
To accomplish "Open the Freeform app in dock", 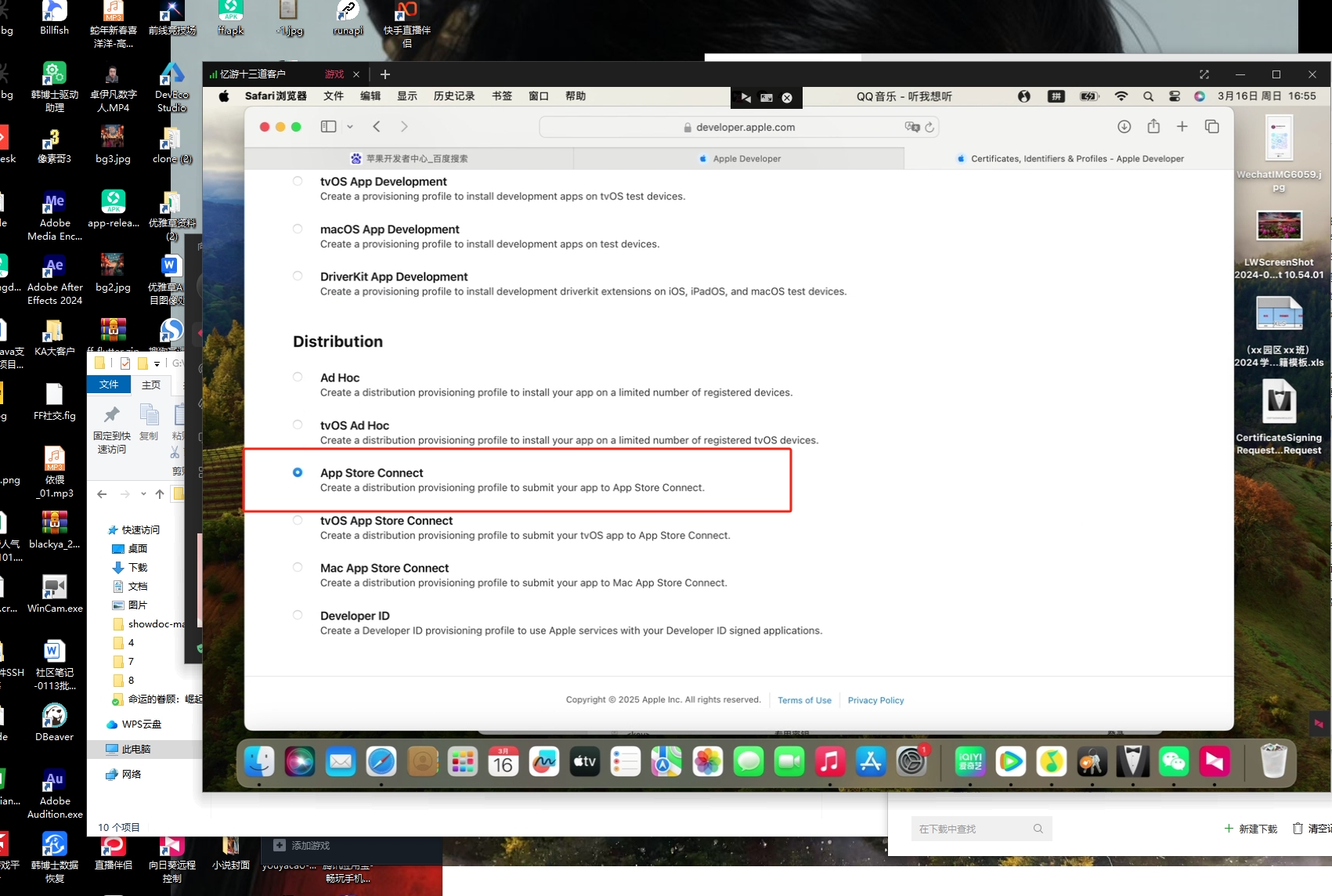I will point(544,761).
